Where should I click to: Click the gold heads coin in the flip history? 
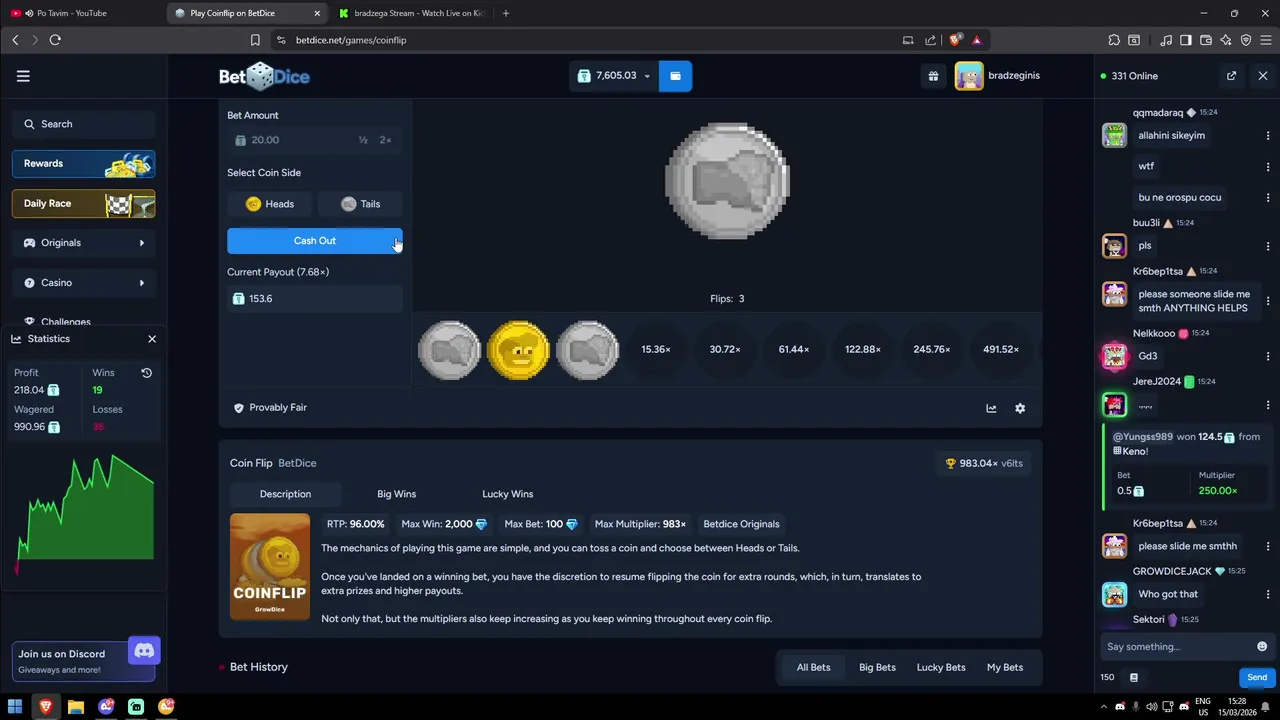(518, 350)
